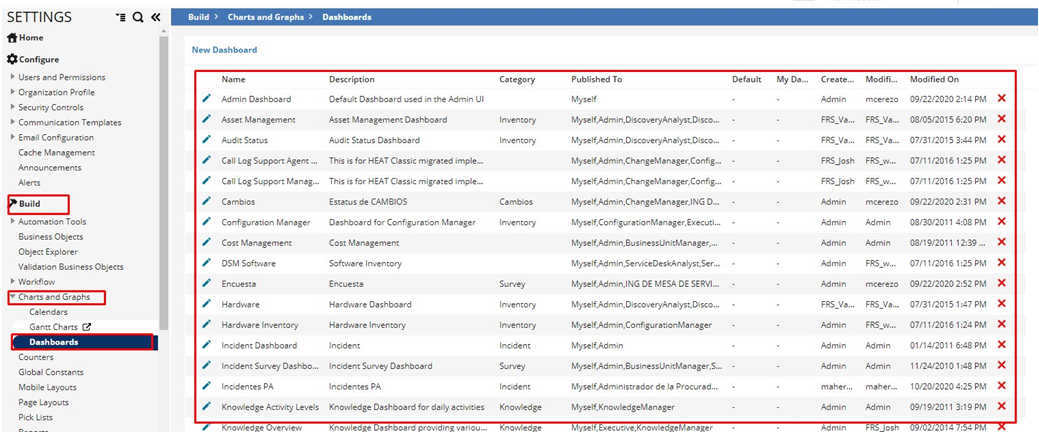Viewport: 1039px width, 432px height.
Task: Collapse the Charts and Graphs node
Action: (12, 297)
